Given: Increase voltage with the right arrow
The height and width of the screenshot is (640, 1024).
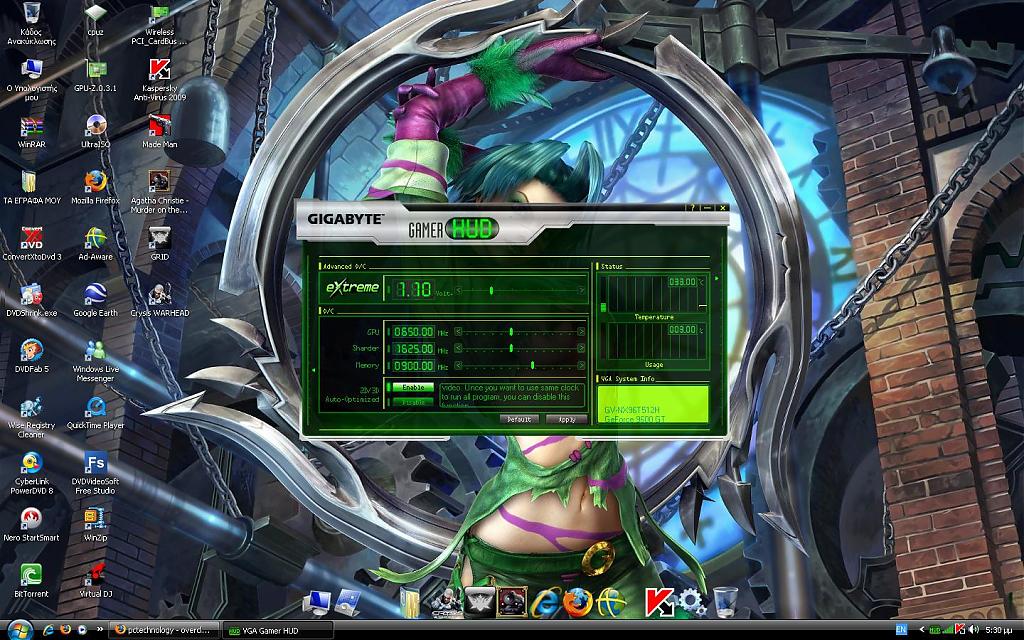Looking at the screenshot, I should click(x=581, y=290).
